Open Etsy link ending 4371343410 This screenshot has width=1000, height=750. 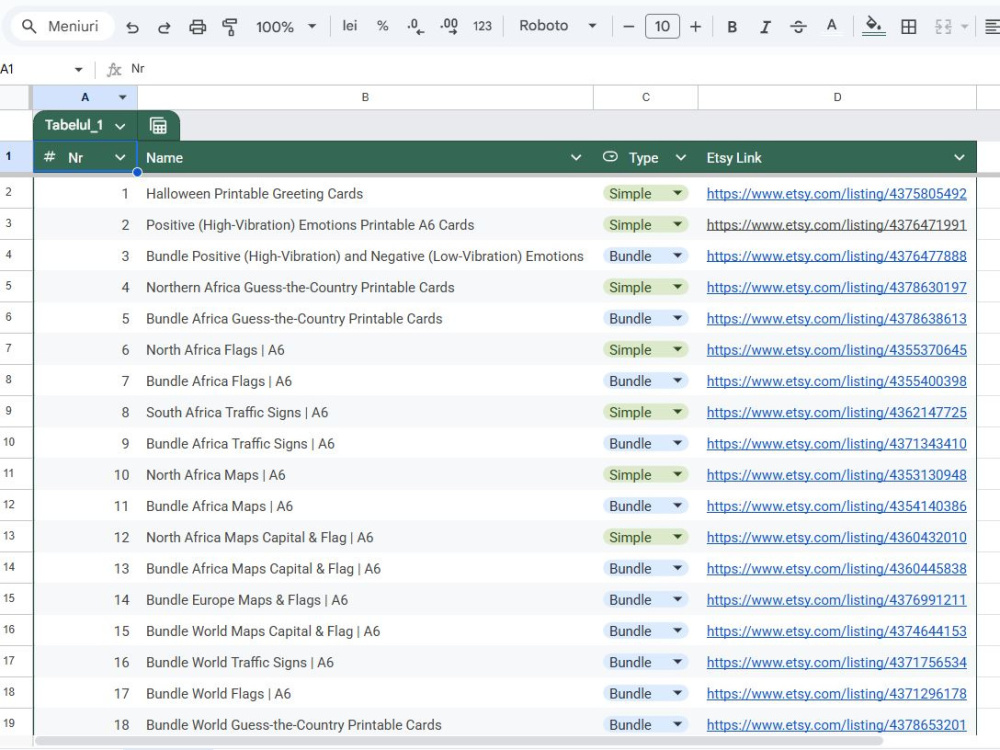836,444
